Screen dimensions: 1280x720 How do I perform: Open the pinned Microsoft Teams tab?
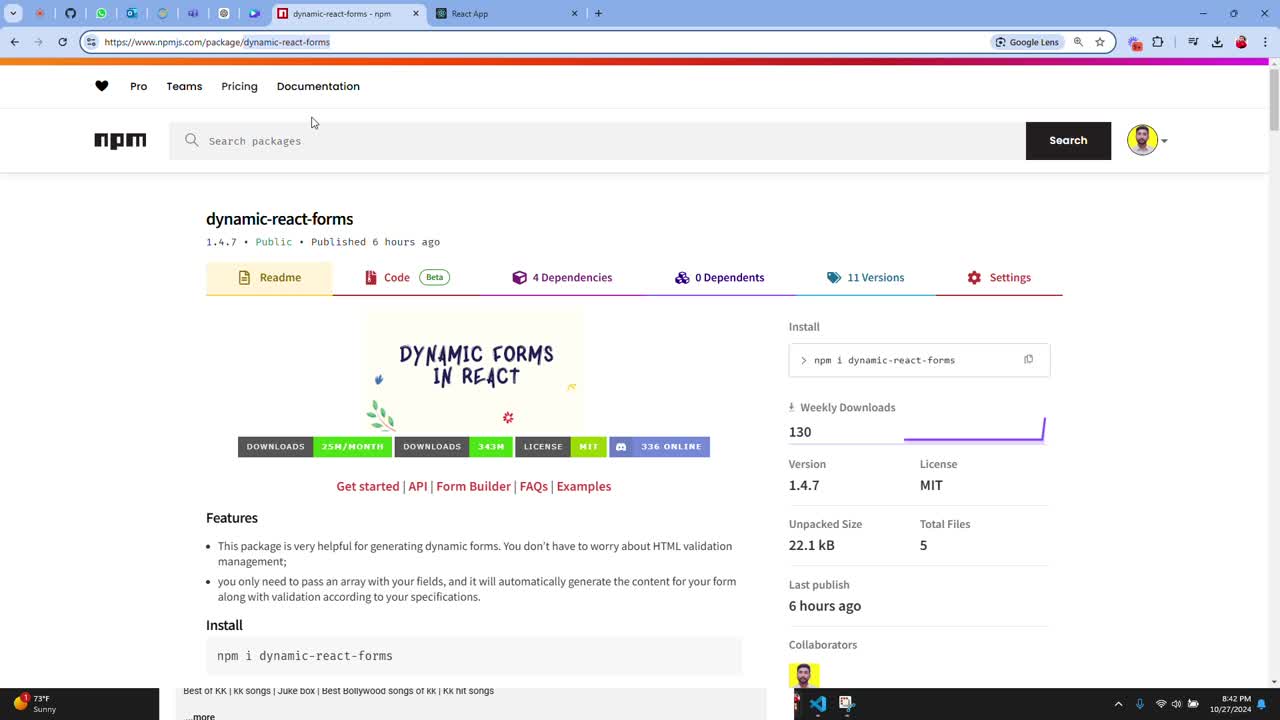(193, 13)
